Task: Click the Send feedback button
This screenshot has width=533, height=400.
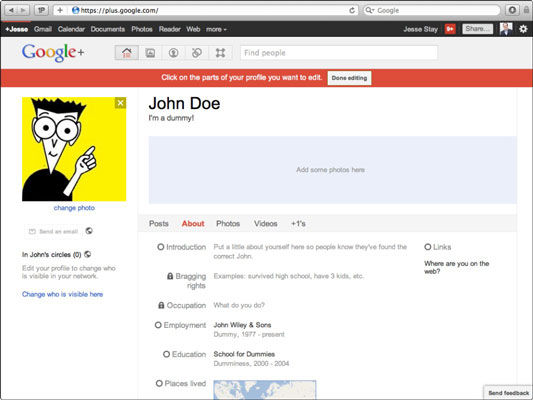Action: coord(508,393)
